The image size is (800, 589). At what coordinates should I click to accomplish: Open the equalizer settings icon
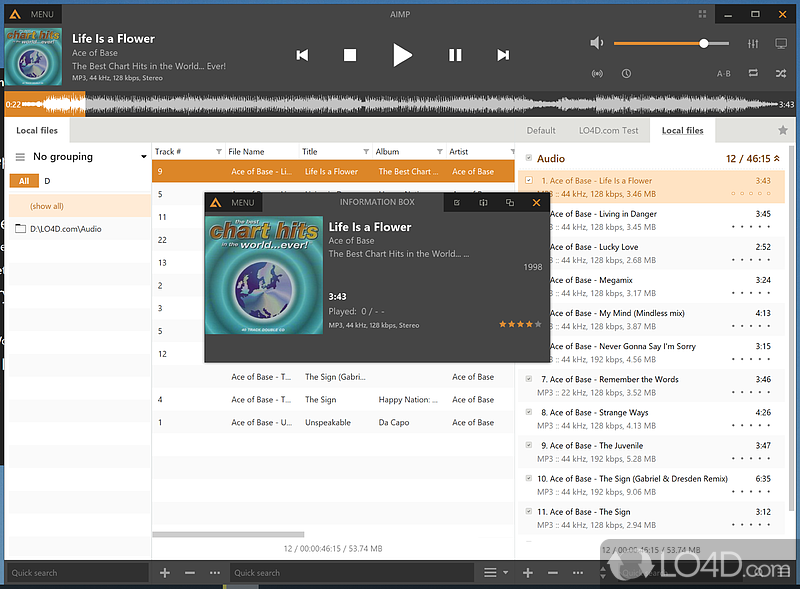coord(753,44)
